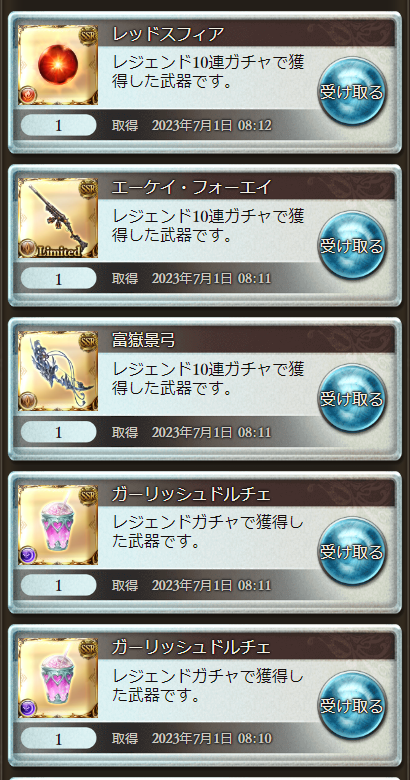
Task: Claim the 08:10 ガーリッシュドルチェ via 受け取る
Action: click(352, 705)
